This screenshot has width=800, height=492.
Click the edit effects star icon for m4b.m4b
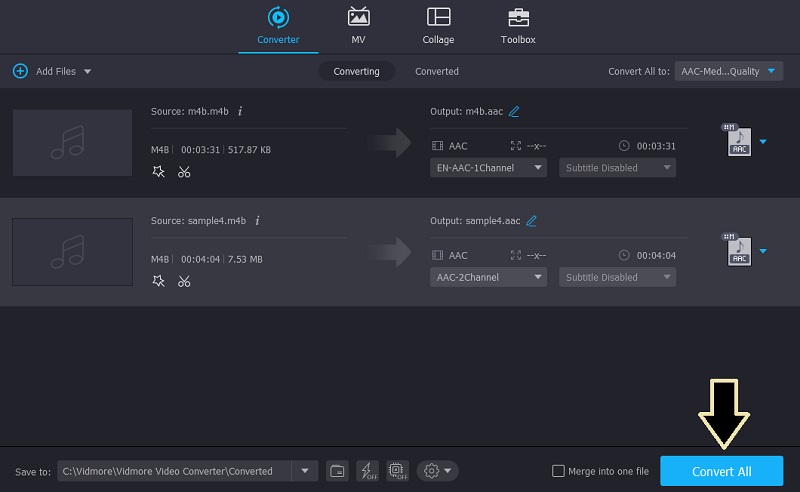coord(158,172)
